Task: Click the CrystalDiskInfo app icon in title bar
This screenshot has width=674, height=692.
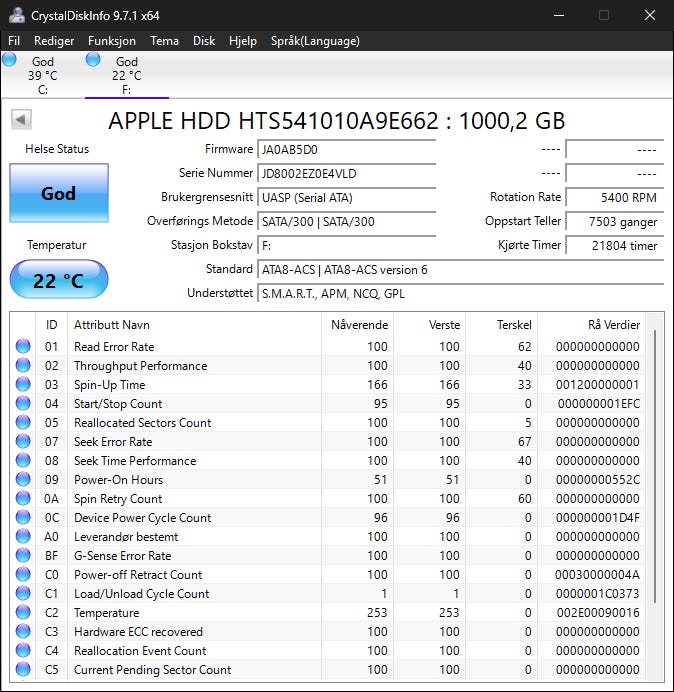Action: 17,15
